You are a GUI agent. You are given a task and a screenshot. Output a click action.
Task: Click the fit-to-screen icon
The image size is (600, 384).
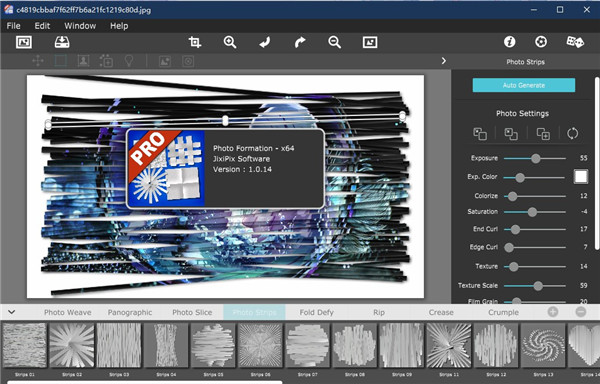pos(370,42)
